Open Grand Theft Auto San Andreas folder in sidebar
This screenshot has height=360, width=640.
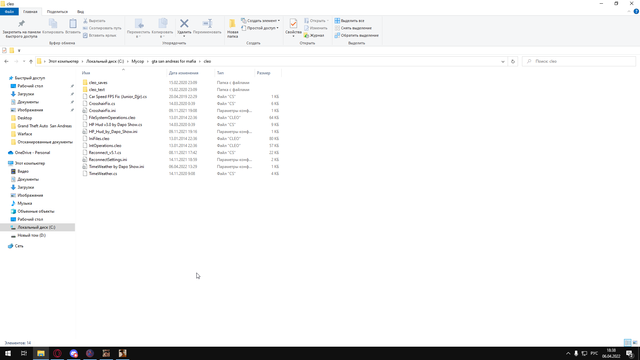pyautogui.click(x=44, y=126)
